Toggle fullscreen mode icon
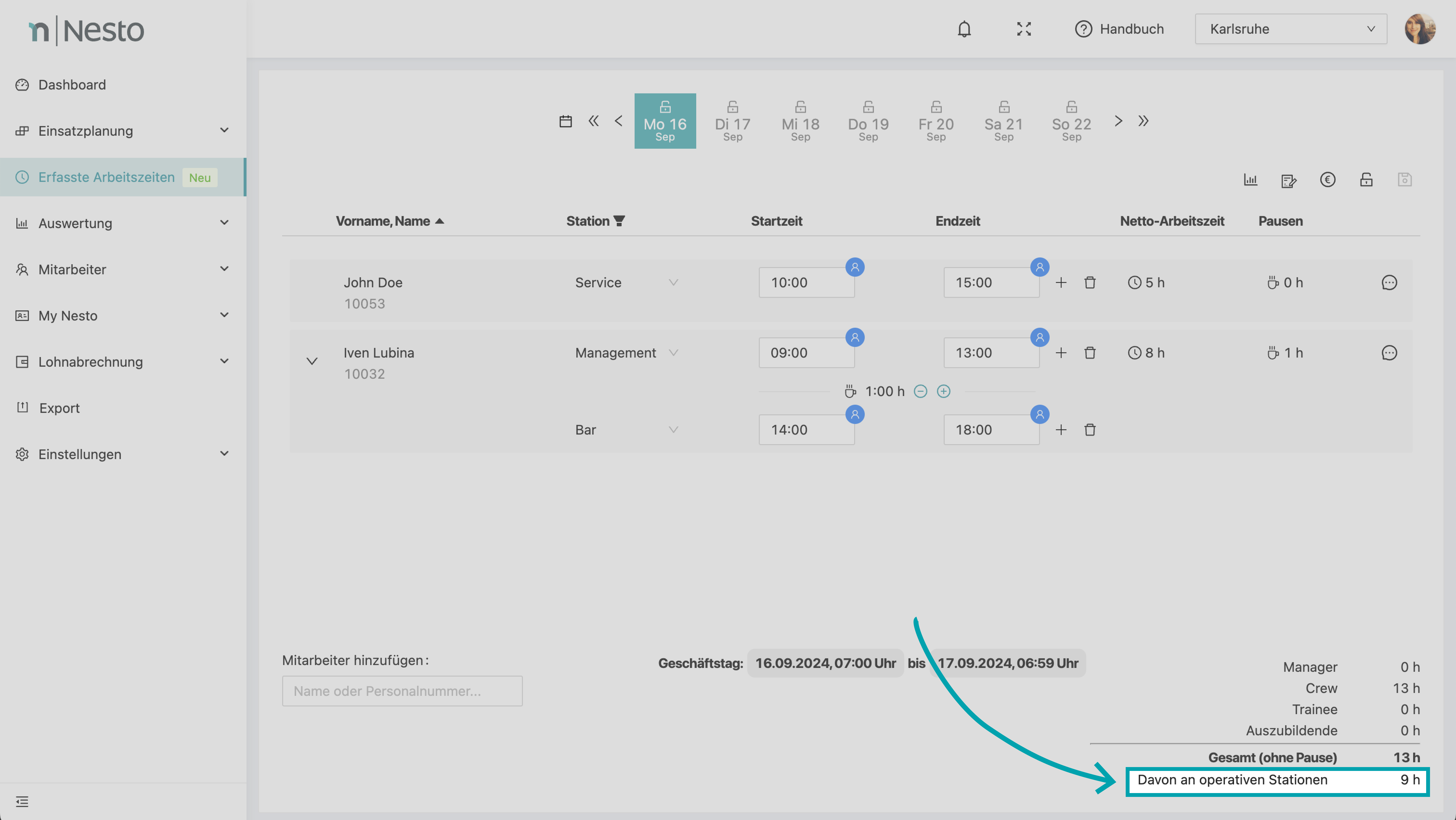 [x=1024, y=29]
